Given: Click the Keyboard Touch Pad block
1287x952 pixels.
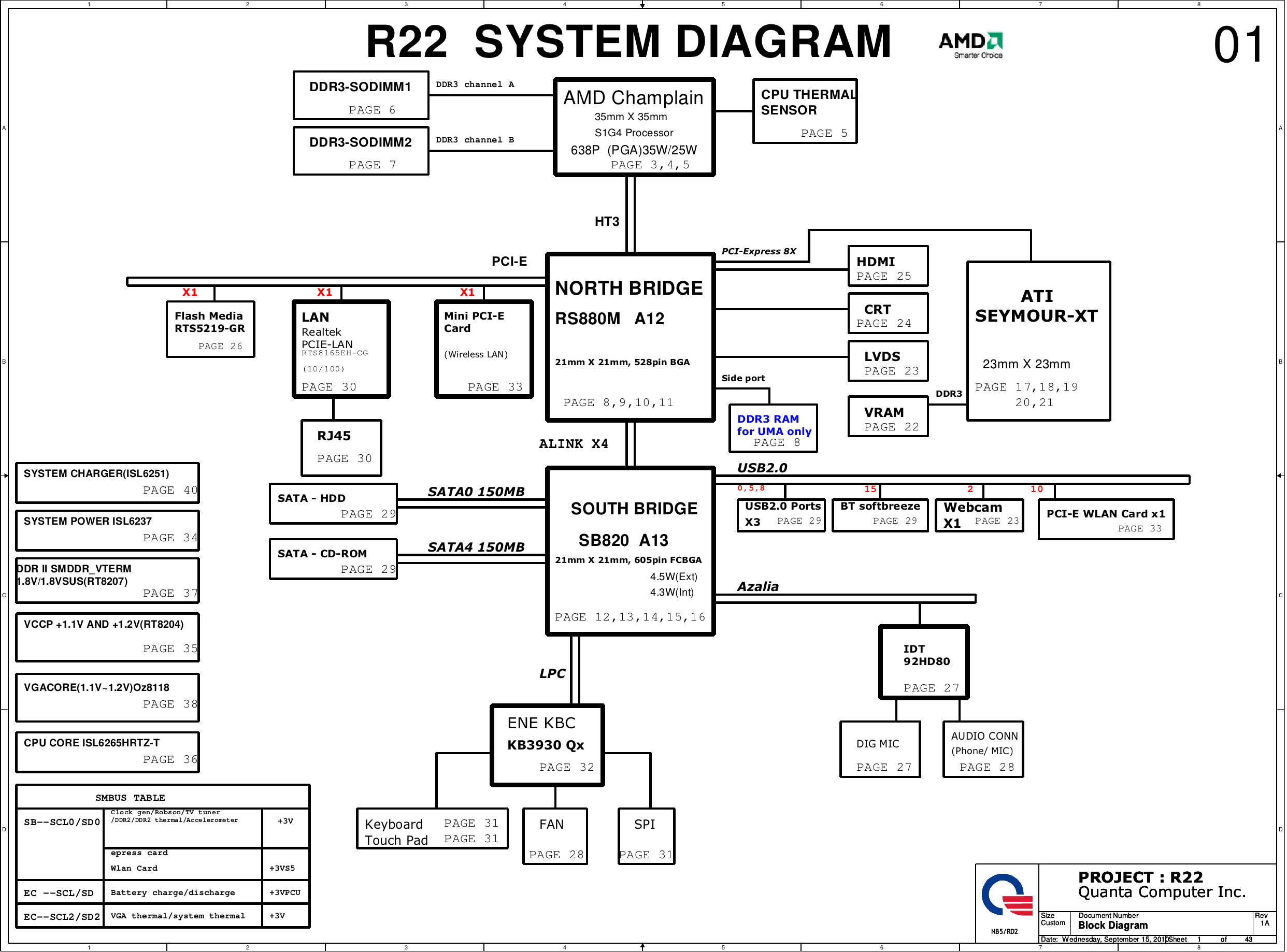Looking at the screenshot, I should click(432, 829).
